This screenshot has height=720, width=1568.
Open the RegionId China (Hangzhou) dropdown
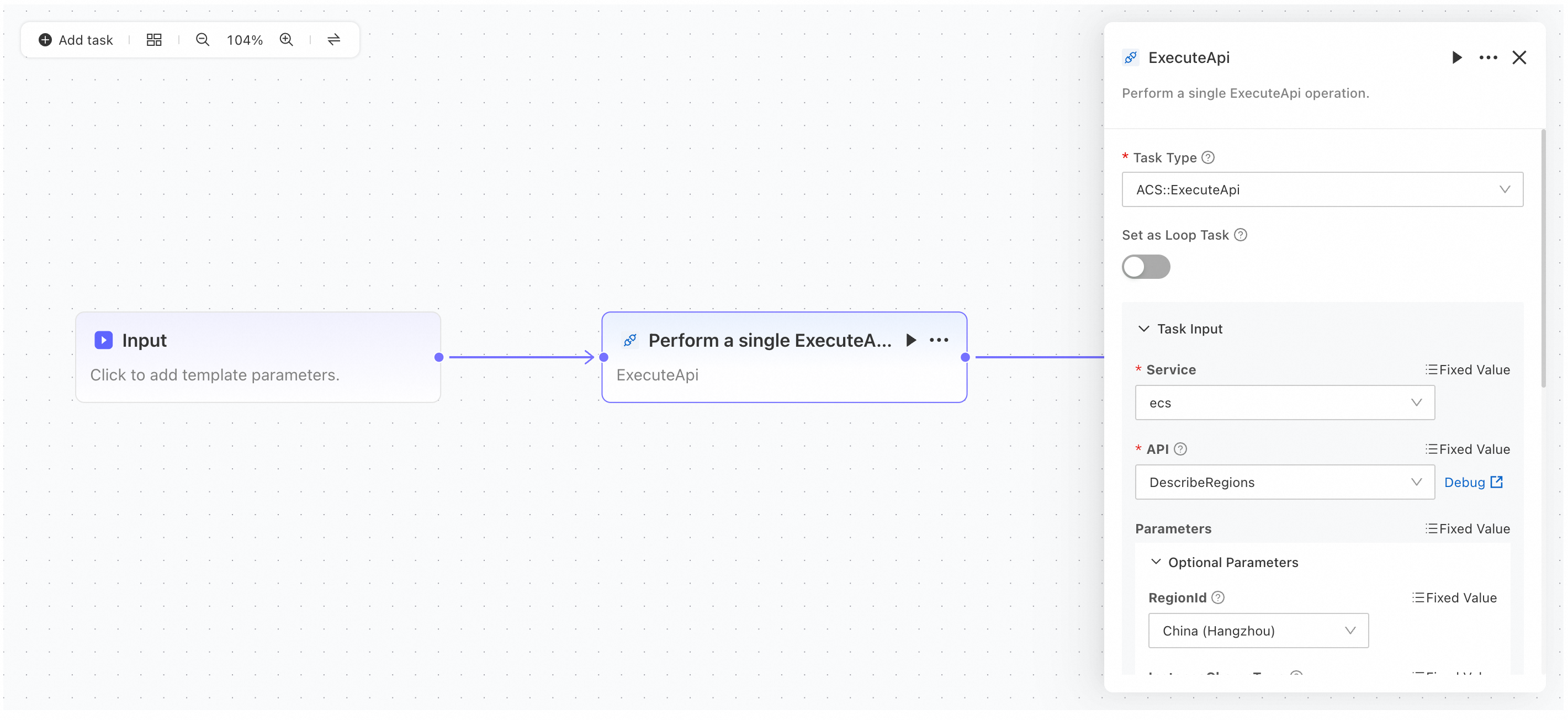pos(1258,631)
